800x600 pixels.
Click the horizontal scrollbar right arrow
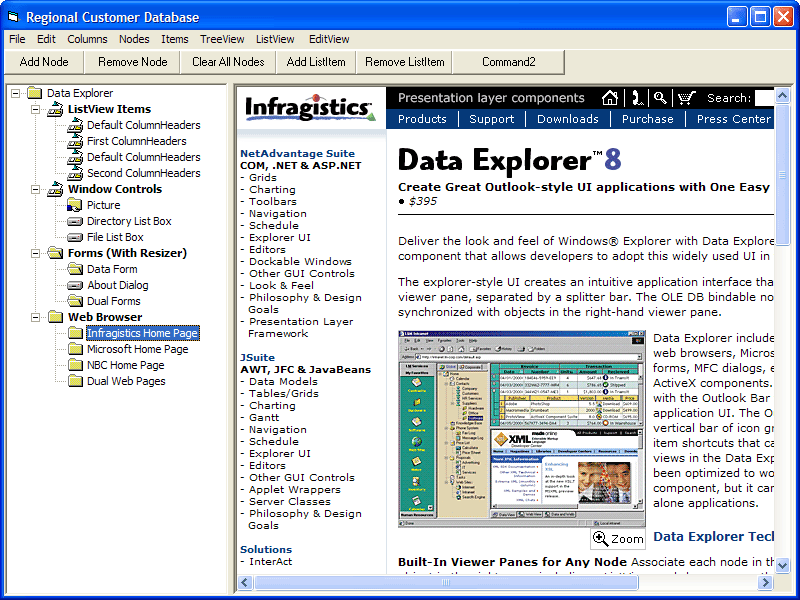[x=764, y=582]
